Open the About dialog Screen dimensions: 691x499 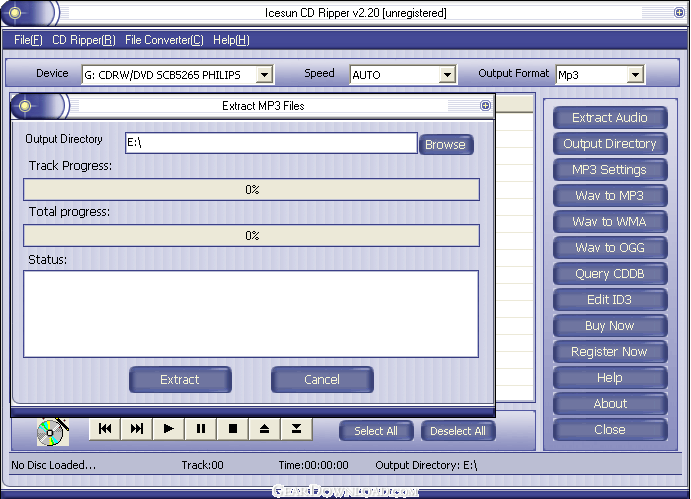click(610, 404)
